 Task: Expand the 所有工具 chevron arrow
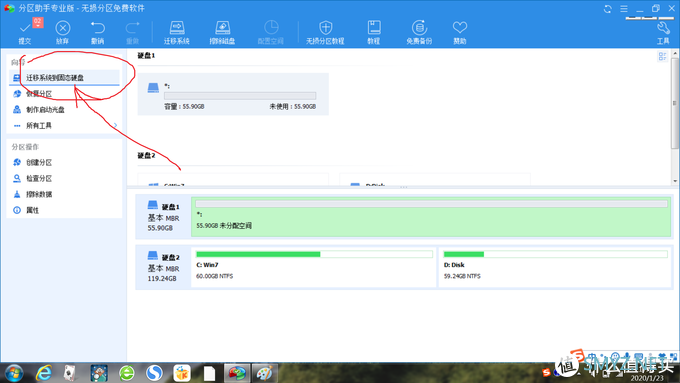click(x=115, y=125)
